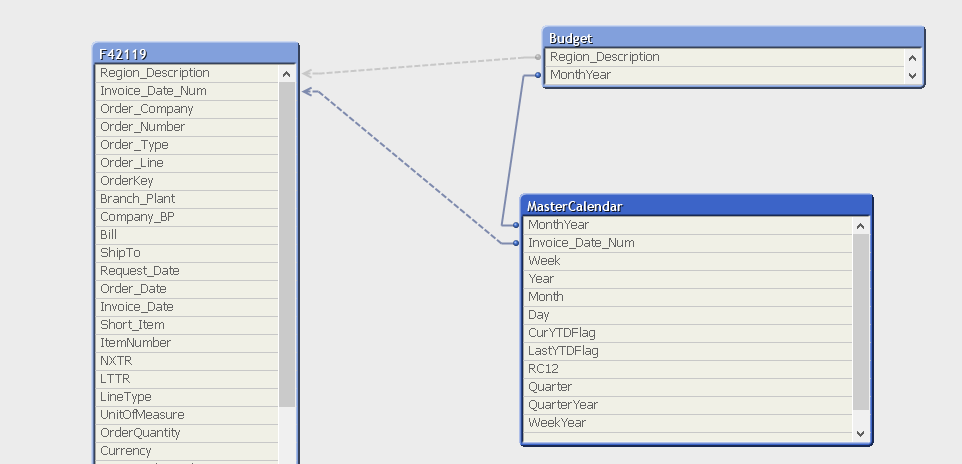This screenshot has height=464, width=962.
Task: Select the Order_Type field
Action: pos(187,145)
